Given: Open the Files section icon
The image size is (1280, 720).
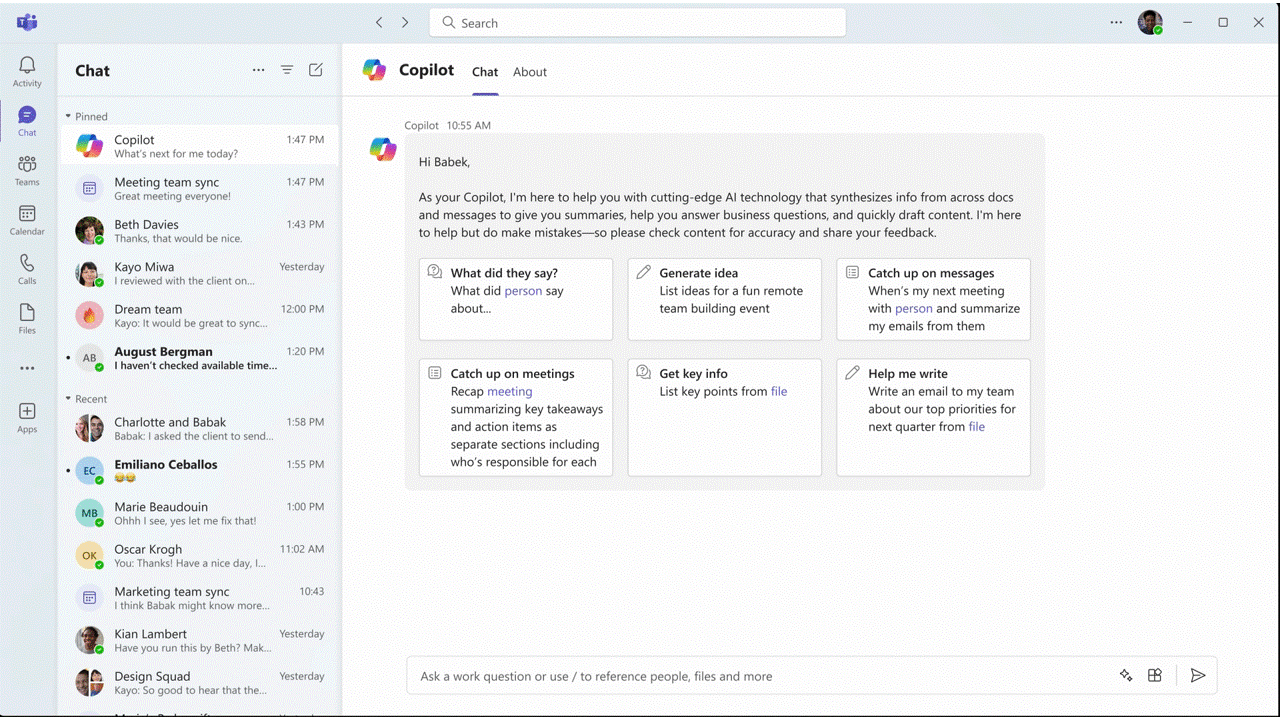Looking at the screenshot, I should point(27,318).
